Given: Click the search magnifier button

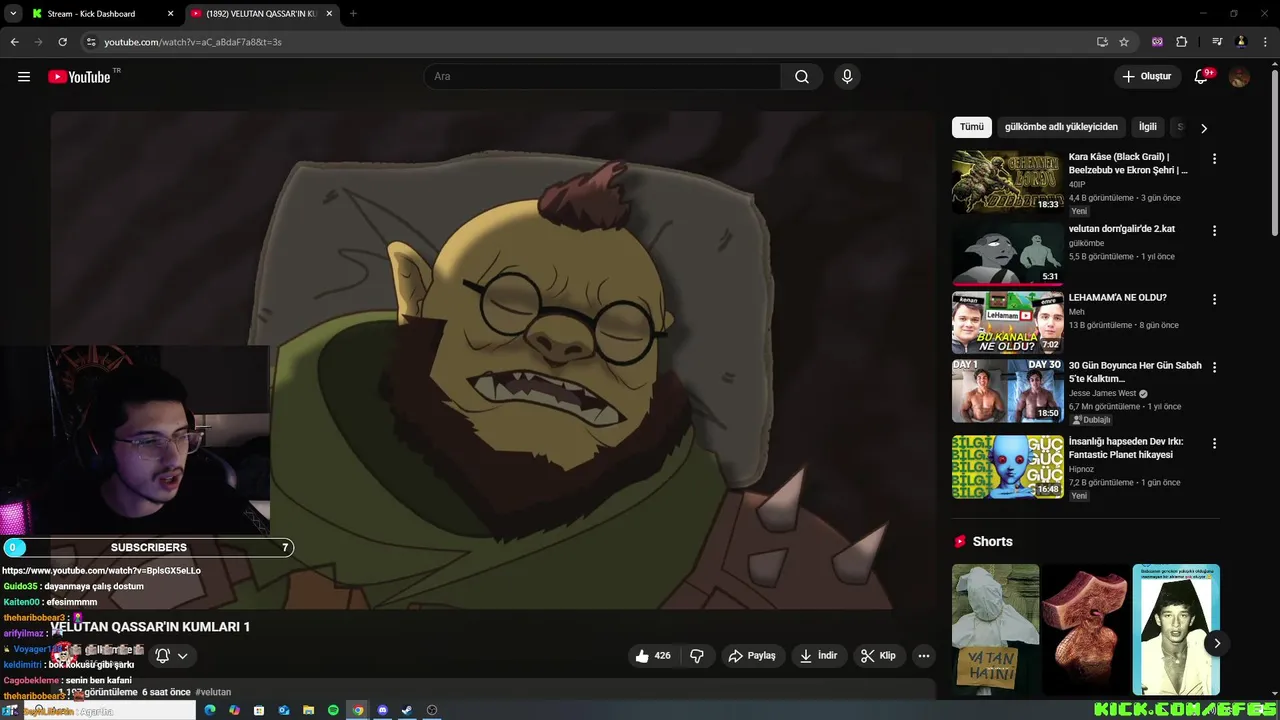Looking at the screenshot, I should click(x=802, y=77).
